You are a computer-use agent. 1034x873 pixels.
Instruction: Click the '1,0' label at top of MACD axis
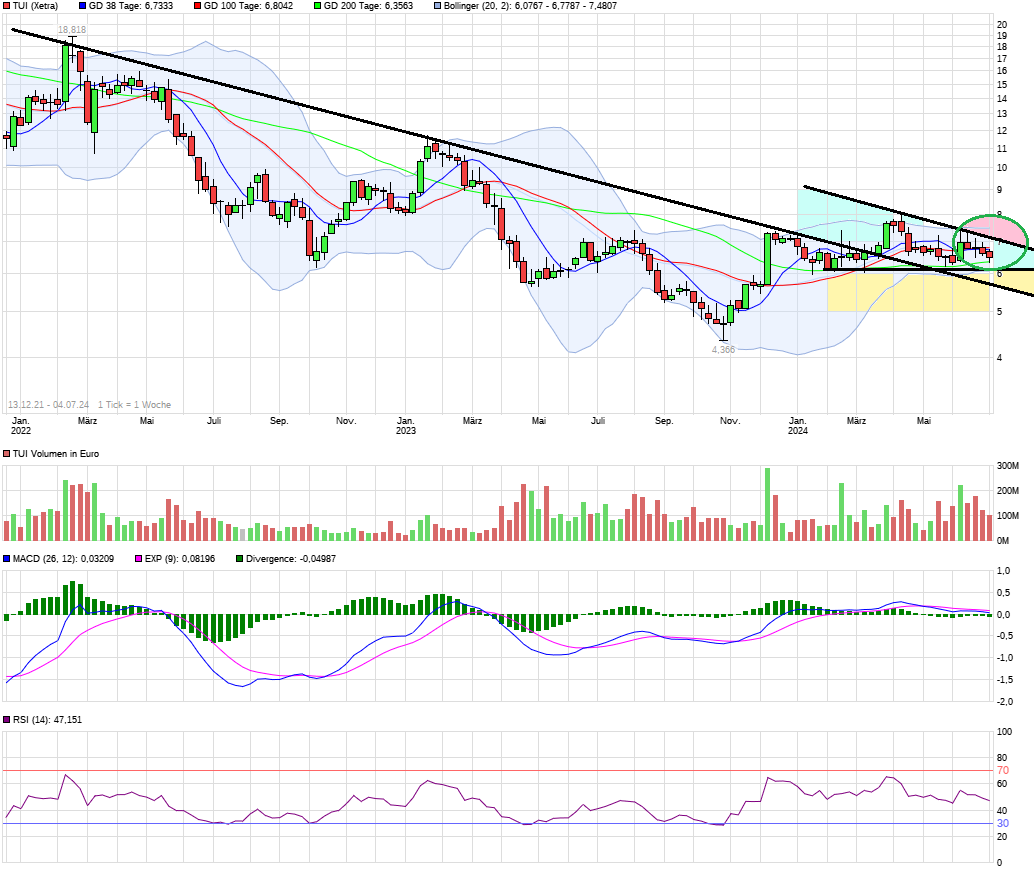pos(1004,571)
